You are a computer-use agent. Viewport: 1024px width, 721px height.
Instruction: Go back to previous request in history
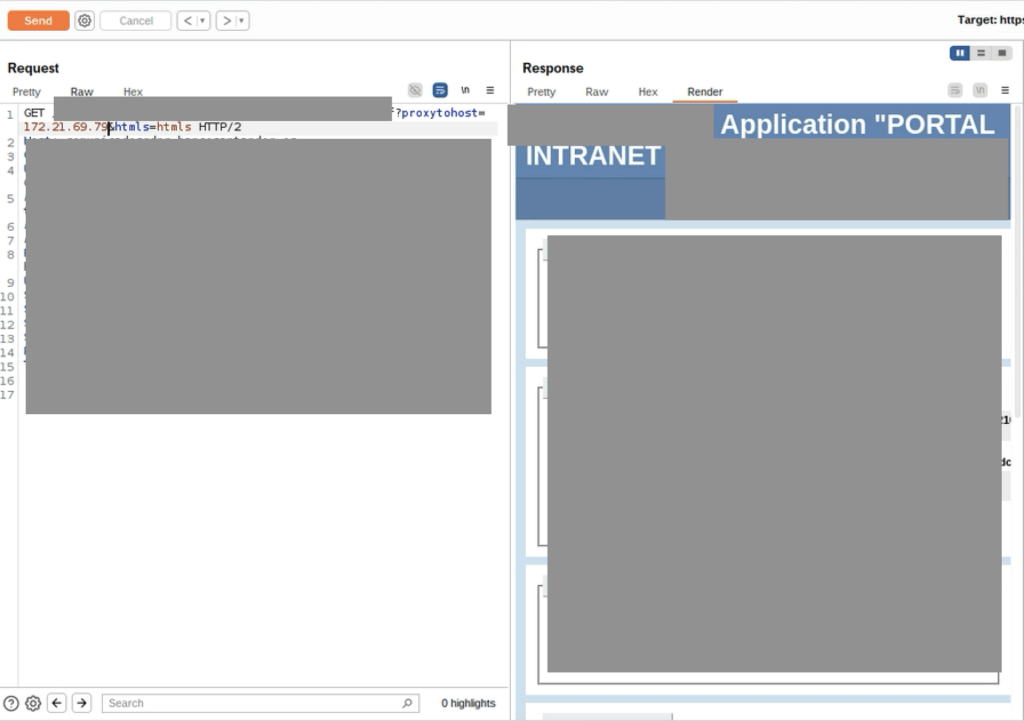point(187,21)
